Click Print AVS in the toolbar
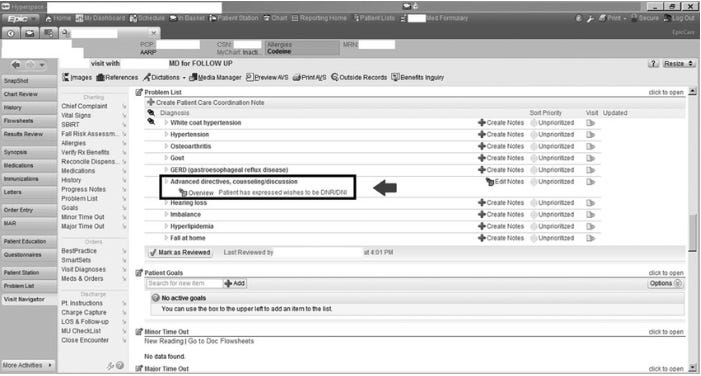Screen dimensions: 701x376 (x=309, y=77)
